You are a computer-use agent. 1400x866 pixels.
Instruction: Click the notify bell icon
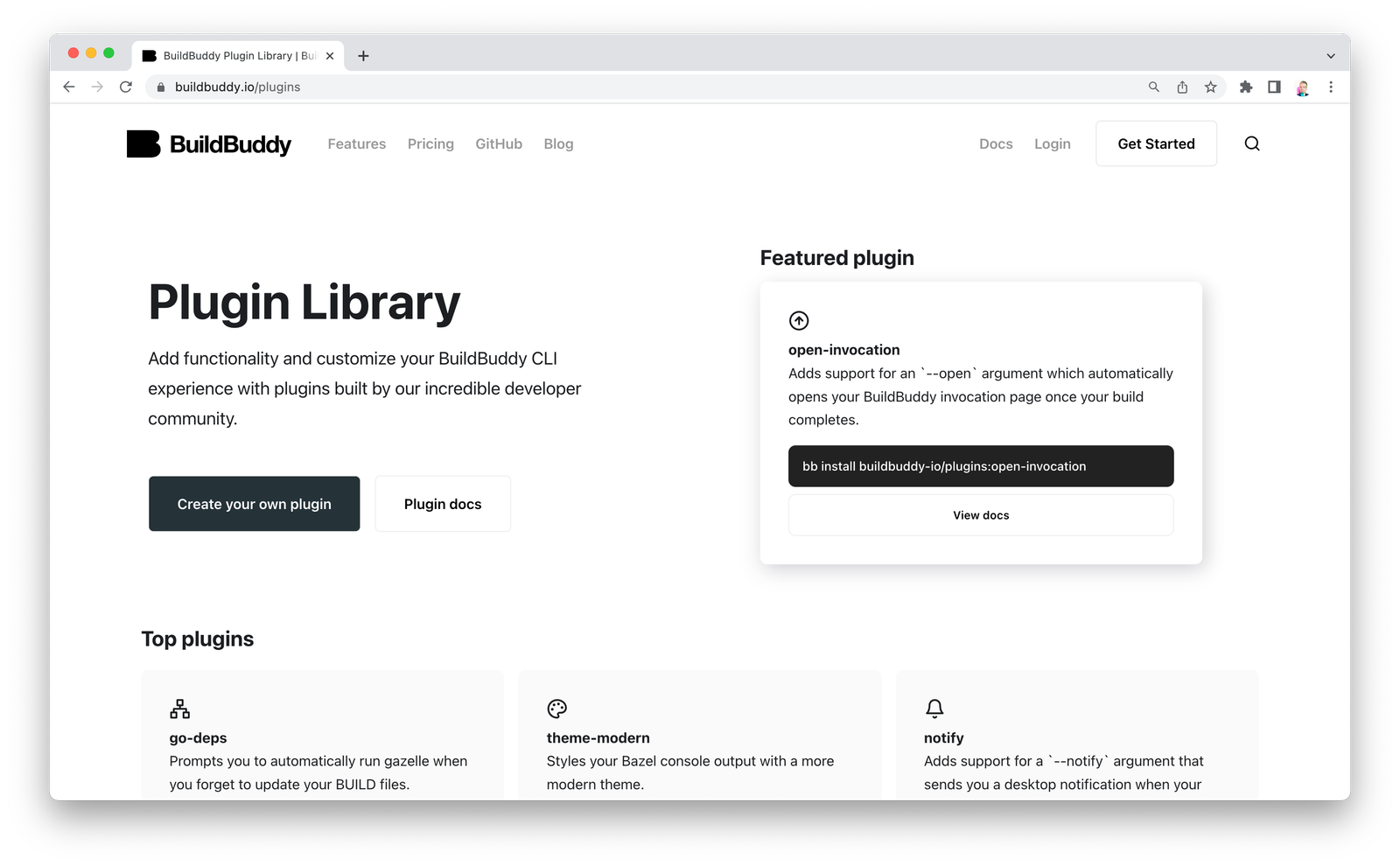click(x=934, y=709)
